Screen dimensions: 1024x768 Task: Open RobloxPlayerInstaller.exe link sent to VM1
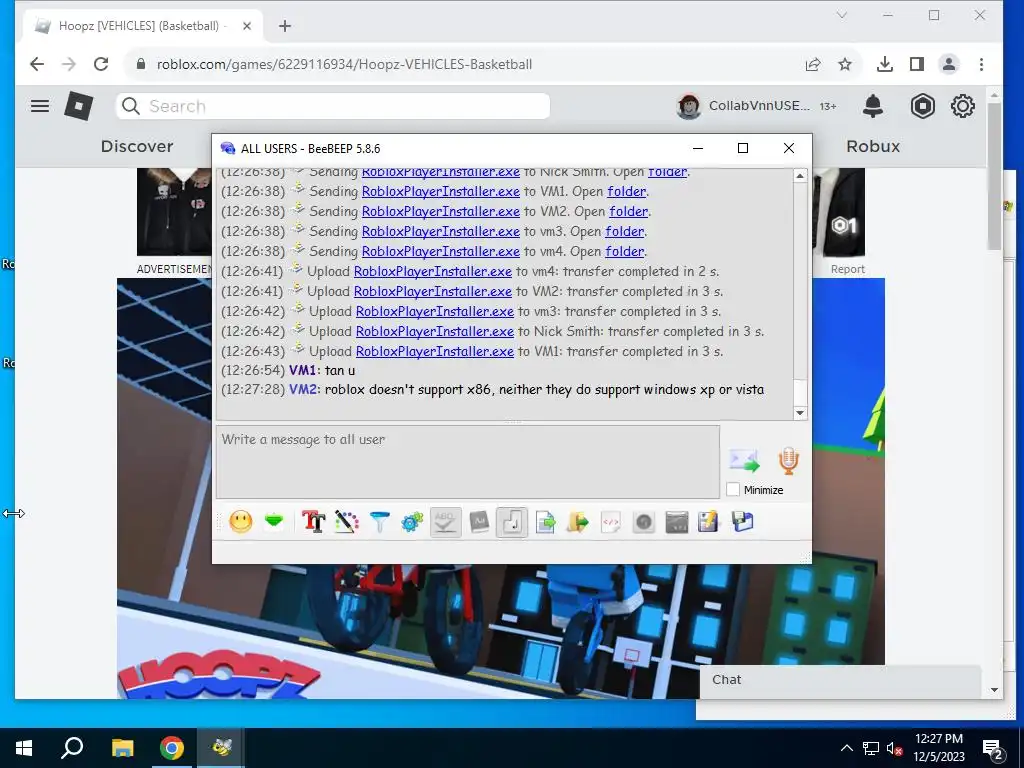pyautogui.click(x=441, y=191)
